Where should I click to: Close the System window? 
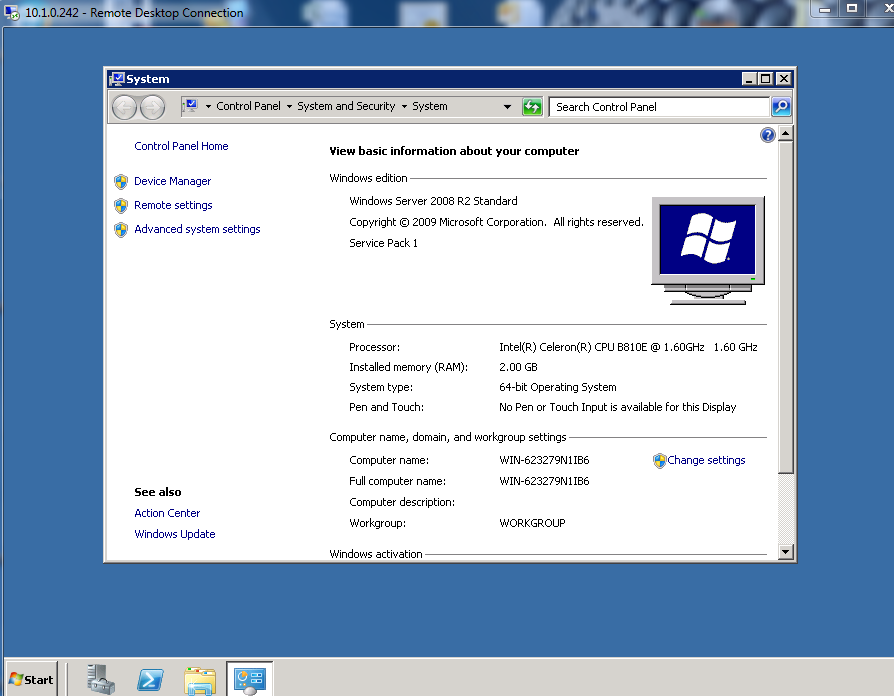[784, 79]
